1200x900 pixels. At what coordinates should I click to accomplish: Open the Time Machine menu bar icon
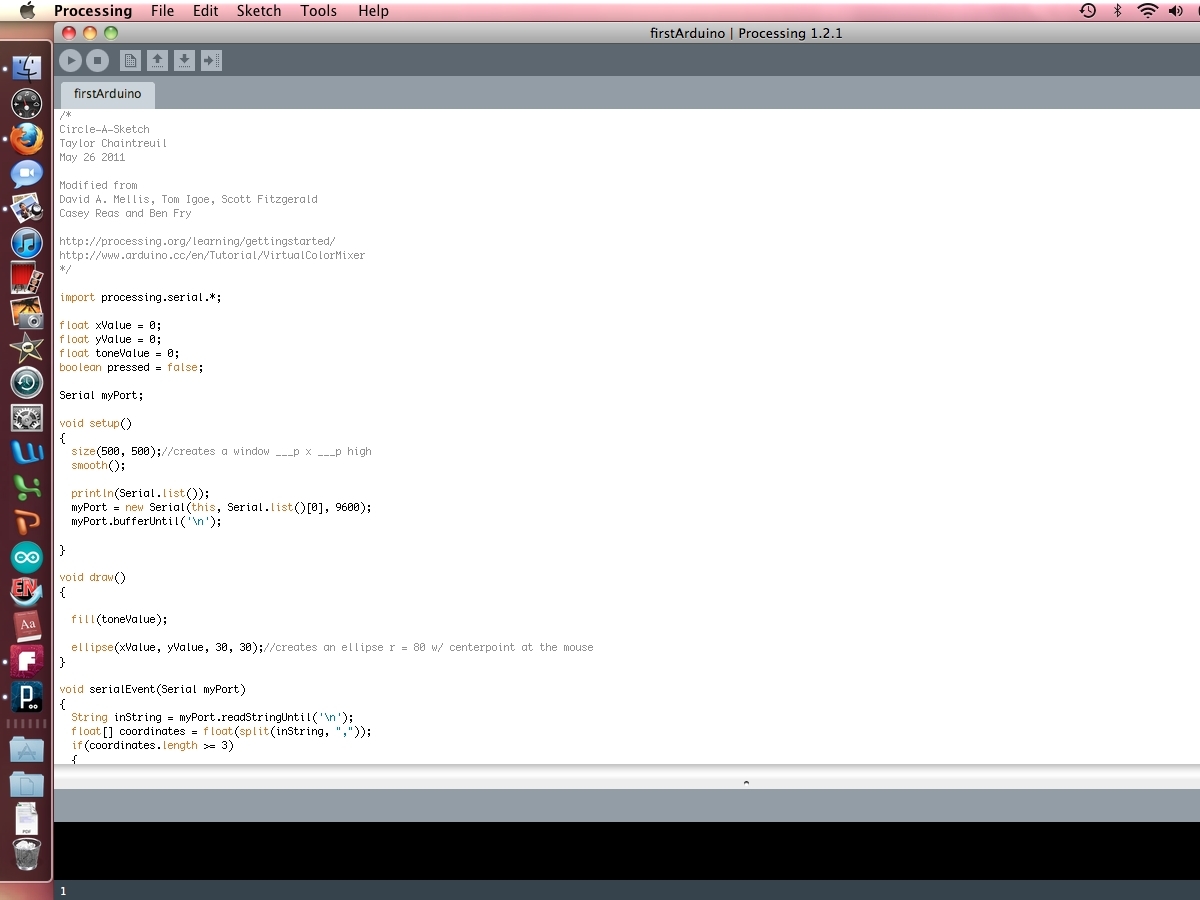[1088, 11]
